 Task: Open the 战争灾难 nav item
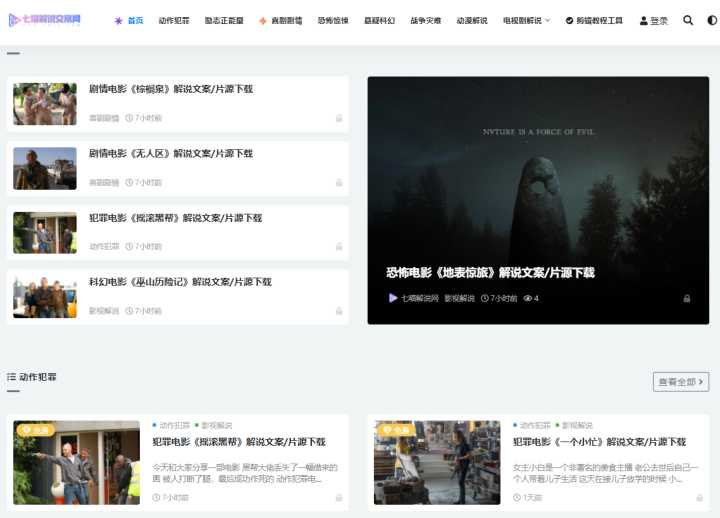click(x=426, y=21)
